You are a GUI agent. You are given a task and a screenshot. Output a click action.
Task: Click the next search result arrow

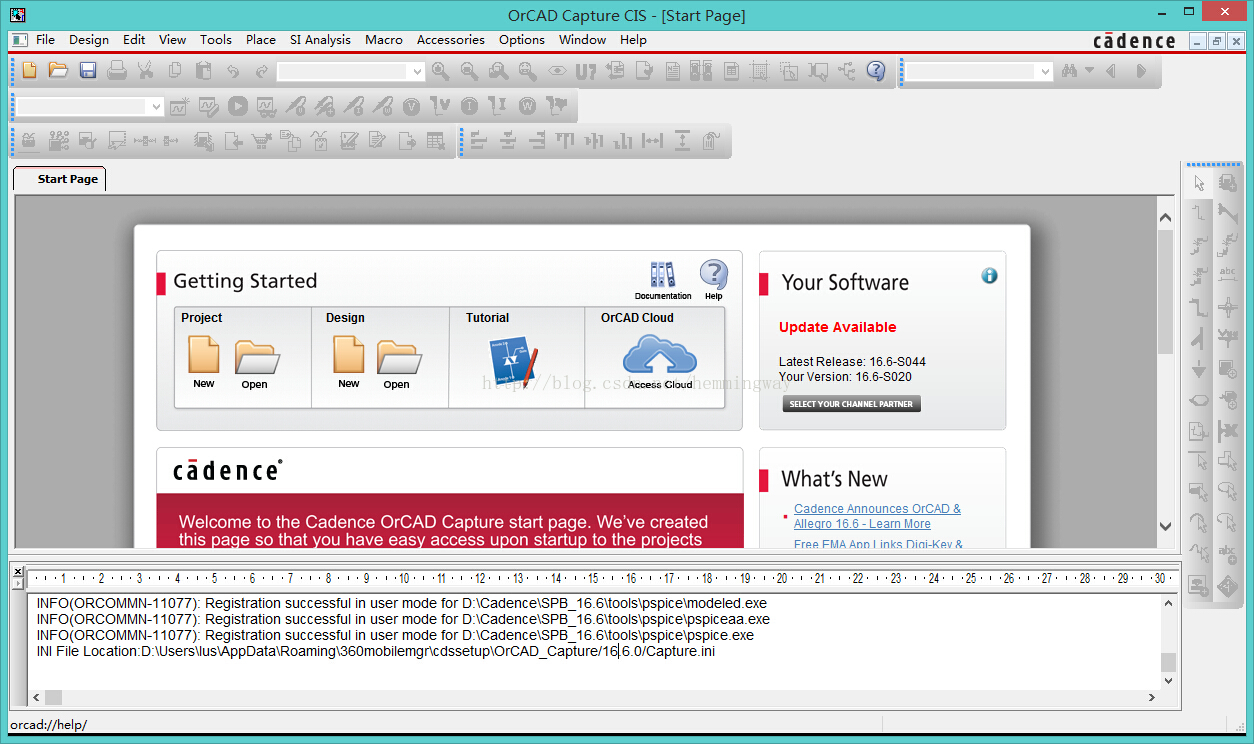pyautogui.click(x=1139, y=71)
